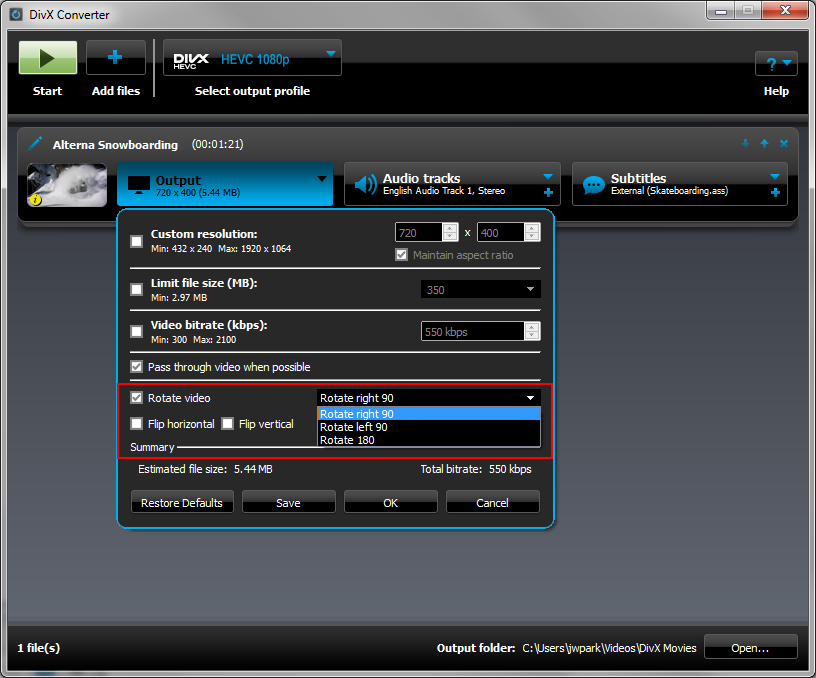Uncheck Pass through video when possible
Screen dimensions: 816x678
point(137,367)
